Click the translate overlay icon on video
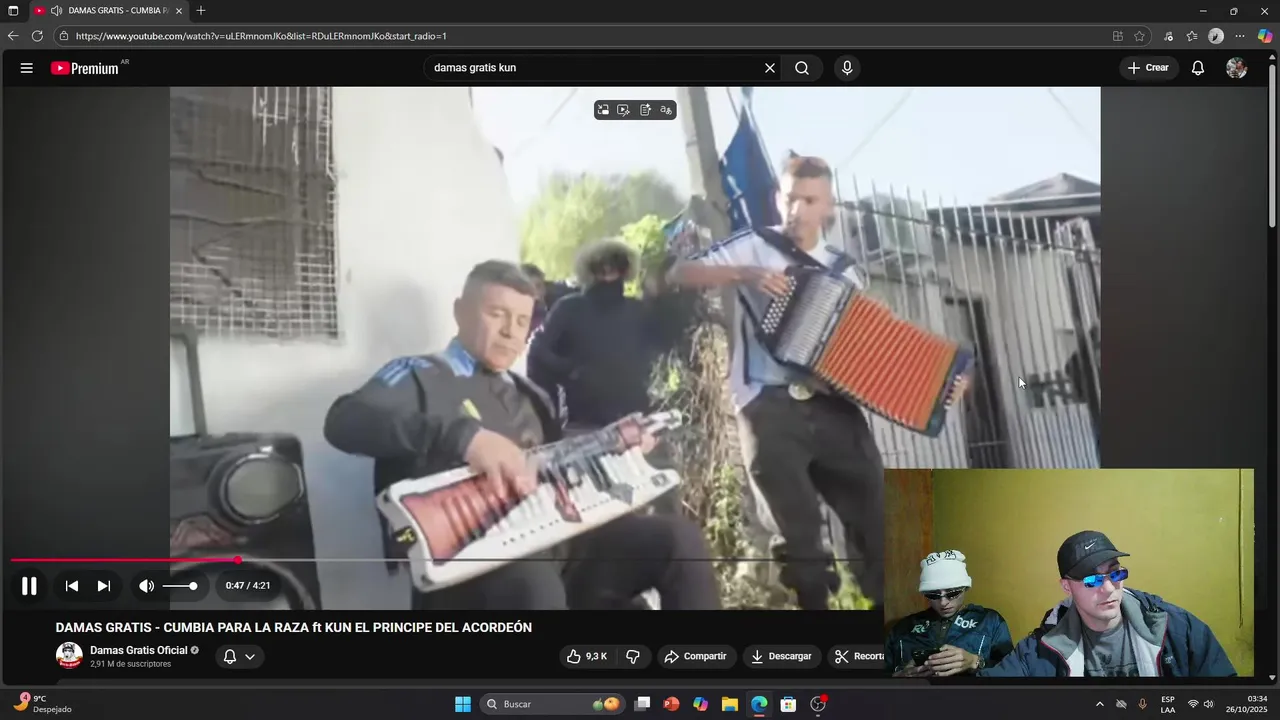This screenshot has height=720, width=1280. [x=666, y=110]
